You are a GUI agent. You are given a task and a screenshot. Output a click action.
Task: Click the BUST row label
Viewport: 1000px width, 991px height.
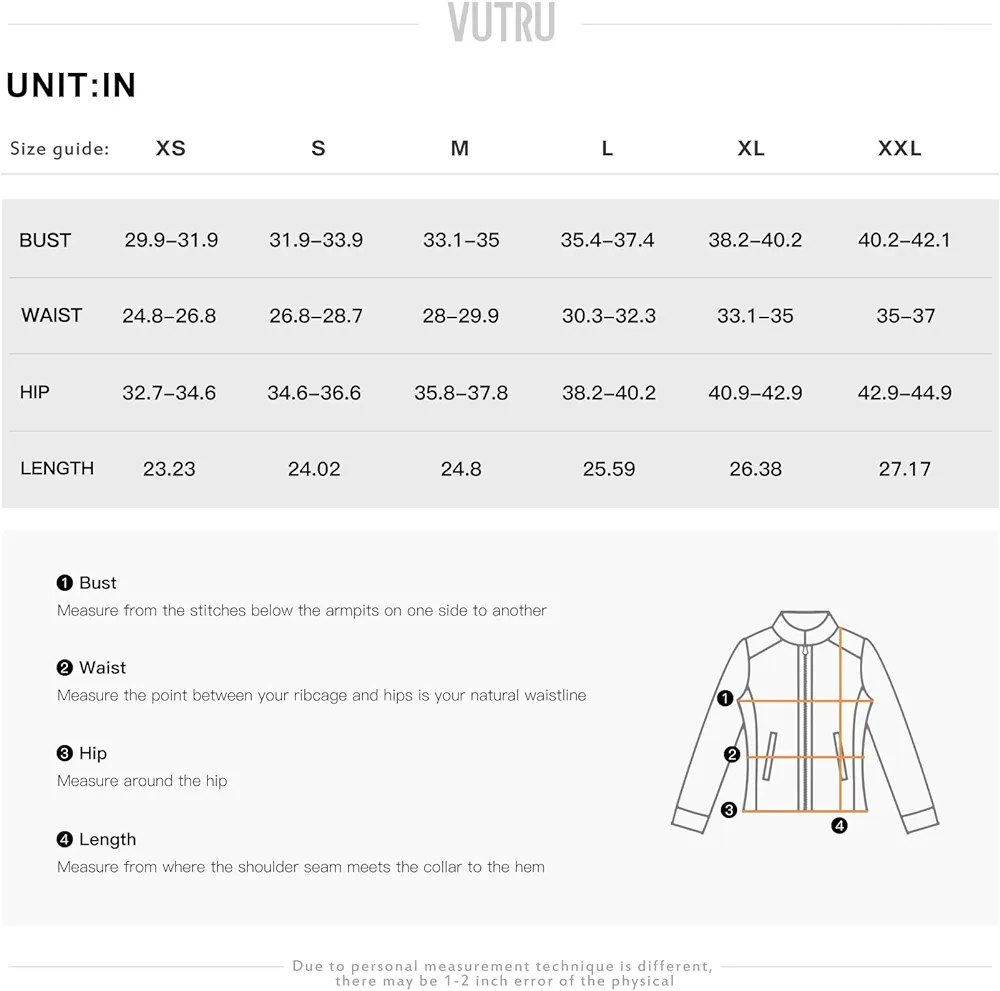[x=45, y=240]
